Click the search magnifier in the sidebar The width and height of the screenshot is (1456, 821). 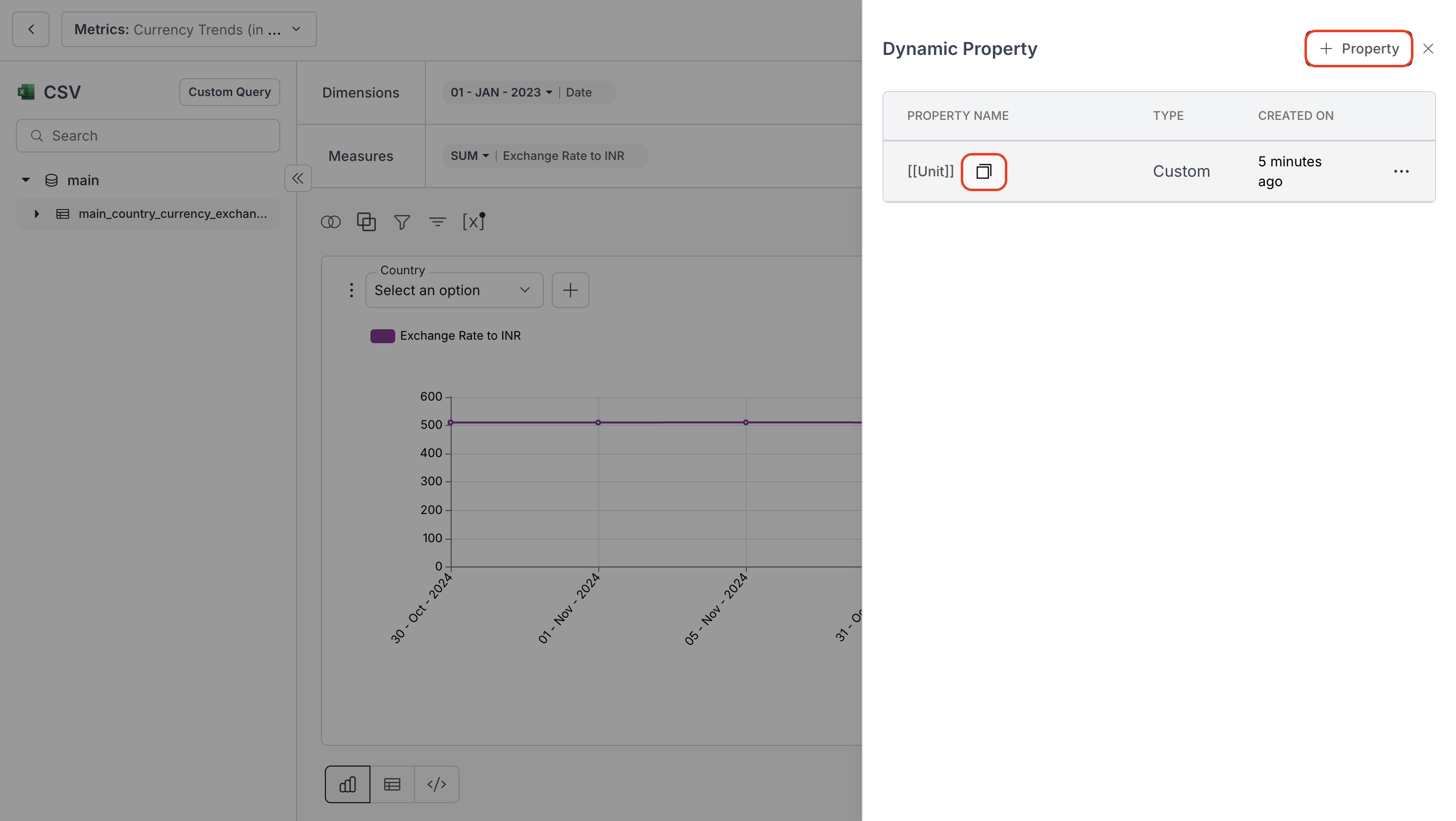pyautogui.click(x=37, y=135)
